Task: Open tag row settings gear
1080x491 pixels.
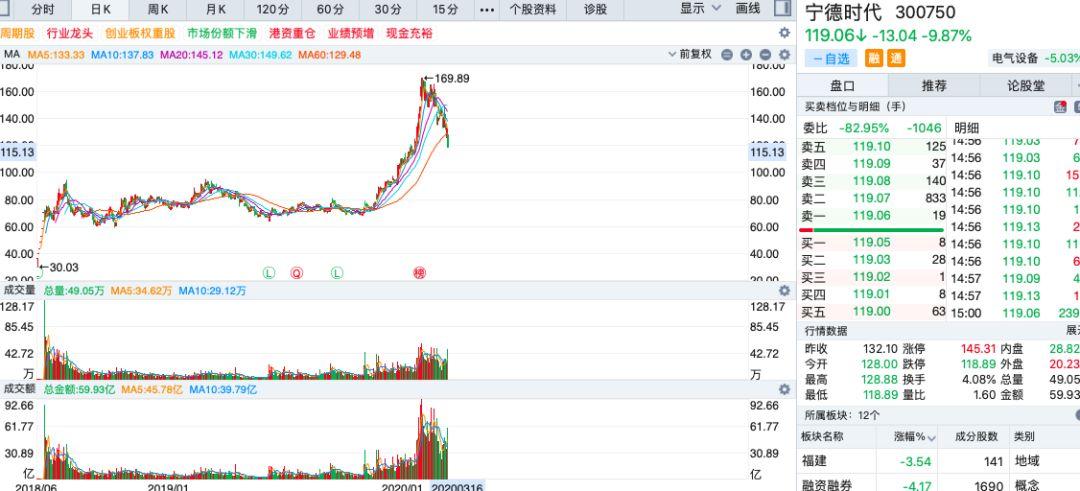Action: (x=784, y=33)
